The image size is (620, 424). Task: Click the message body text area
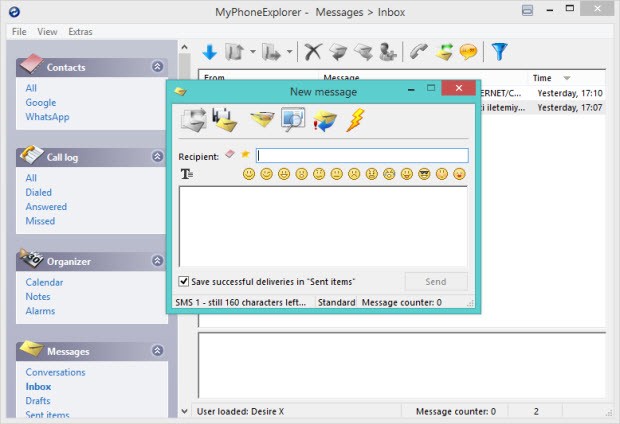323,227
